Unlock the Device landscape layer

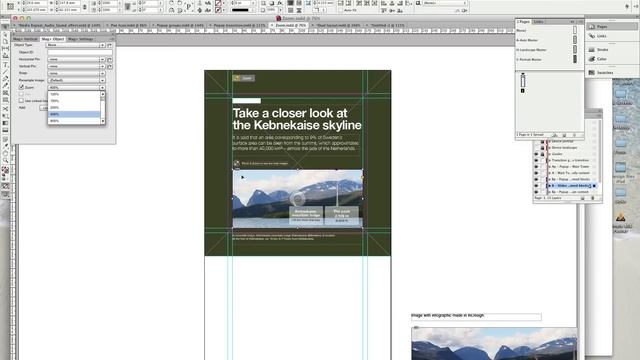pos(542,148)
